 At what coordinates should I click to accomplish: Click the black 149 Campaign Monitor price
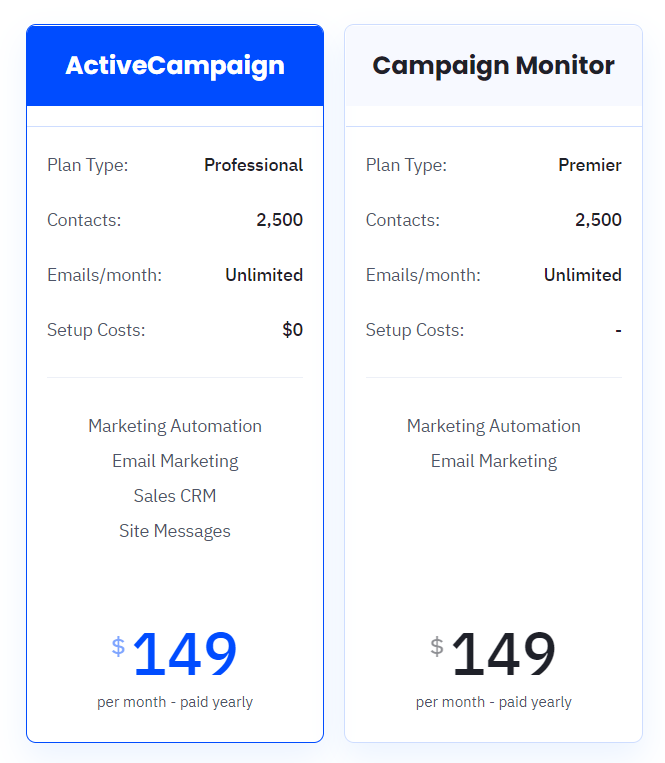pyautogui.click(x=503, y=654)
